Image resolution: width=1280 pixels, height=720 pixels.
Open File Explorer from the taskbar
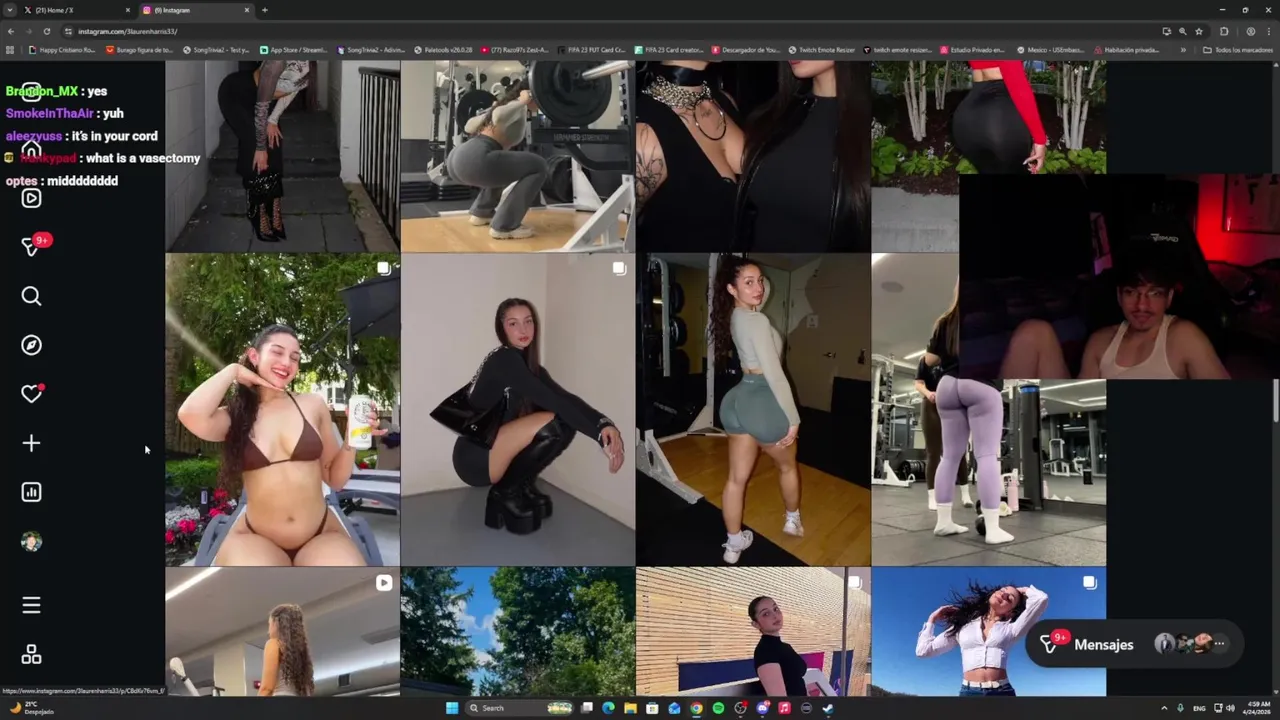[x=630, y=708]
